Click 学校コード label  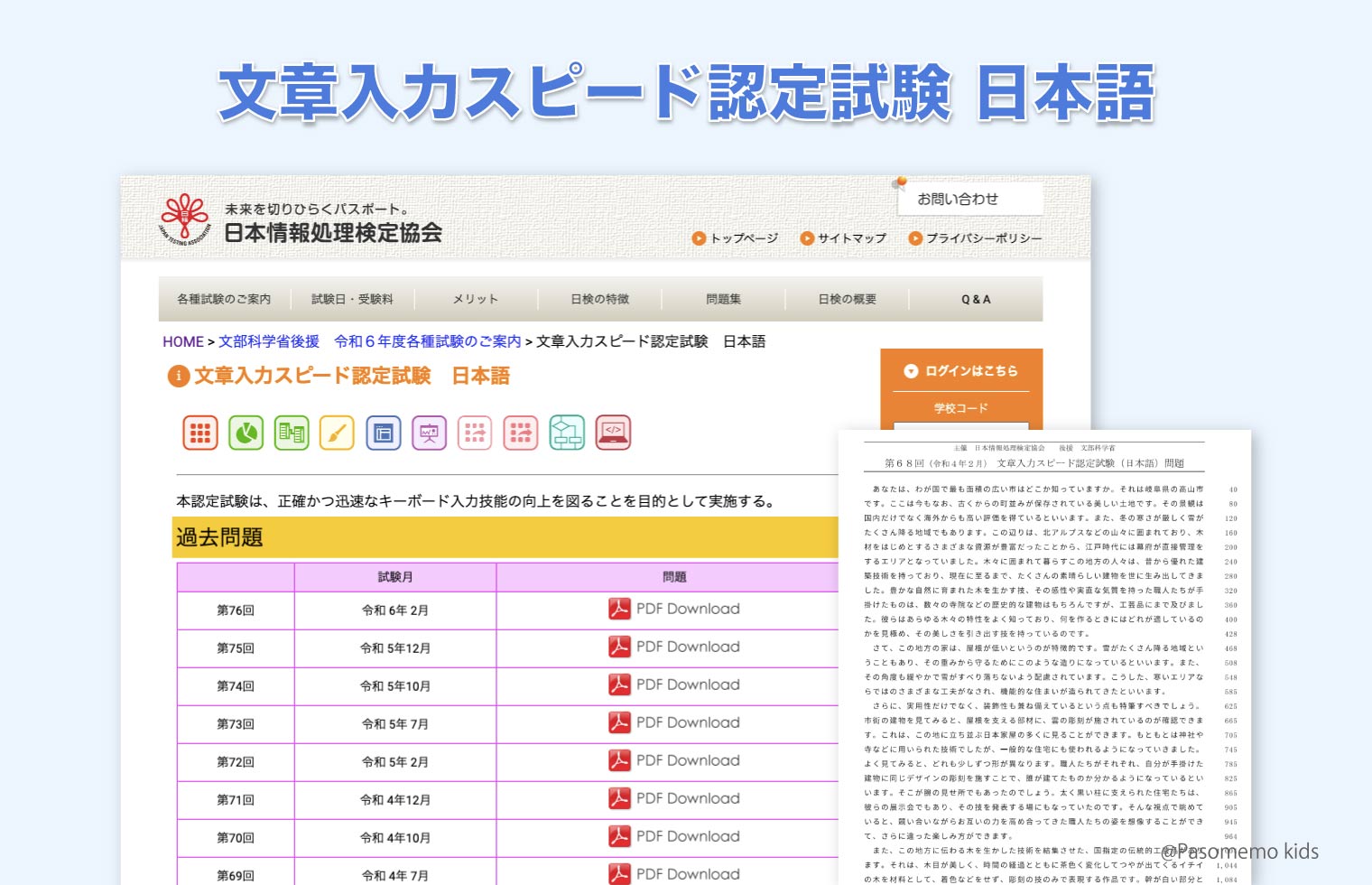click(961, 408)
